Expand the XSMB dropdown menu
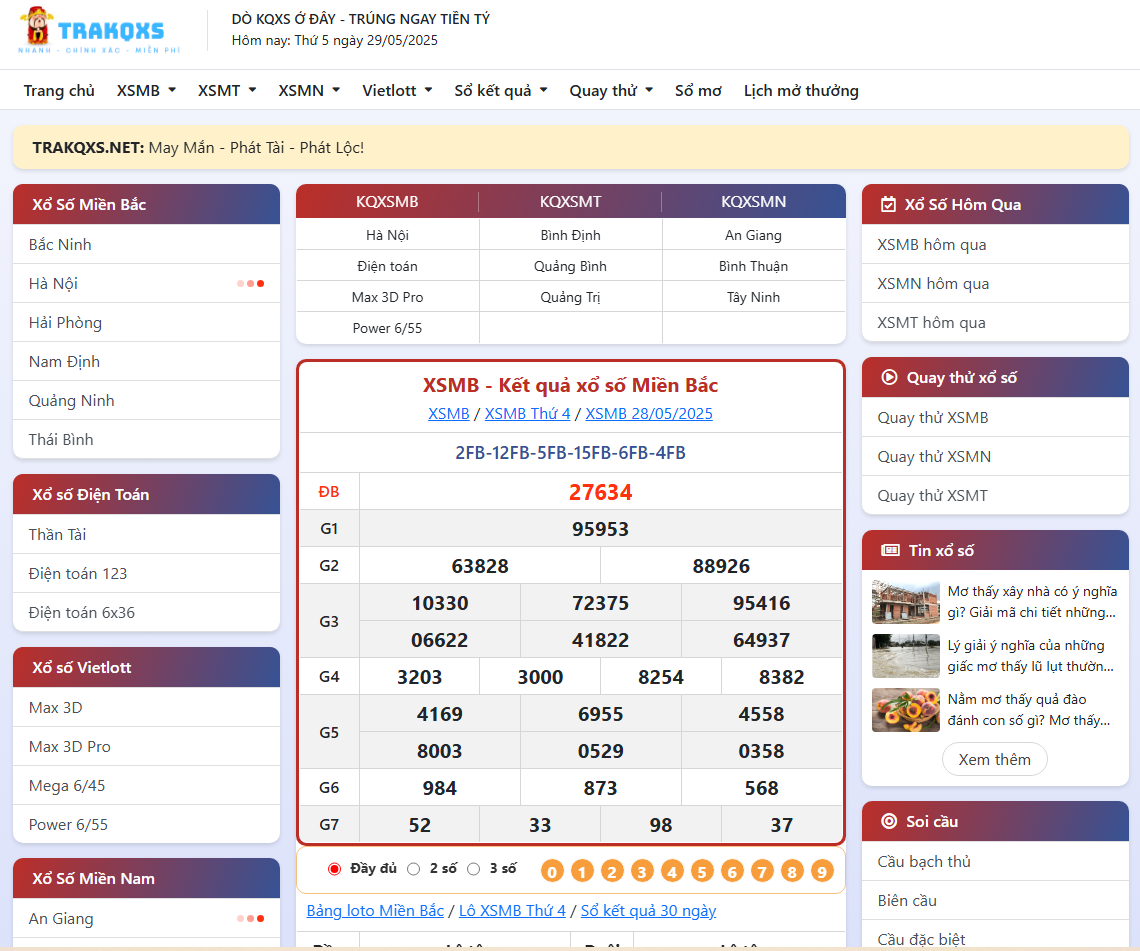 [146, 91]
